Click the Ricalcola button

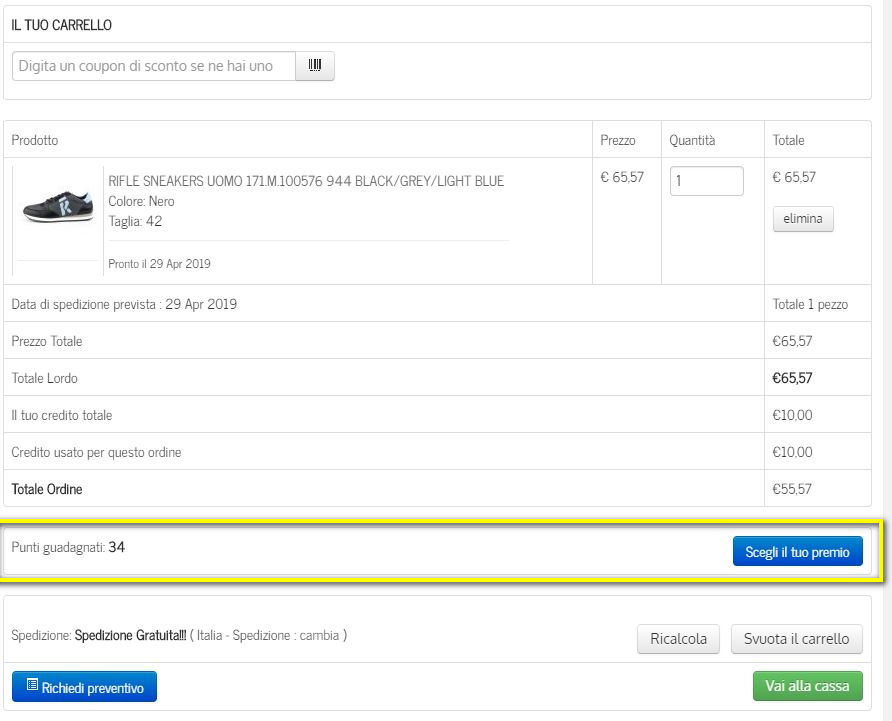(678, 639)
